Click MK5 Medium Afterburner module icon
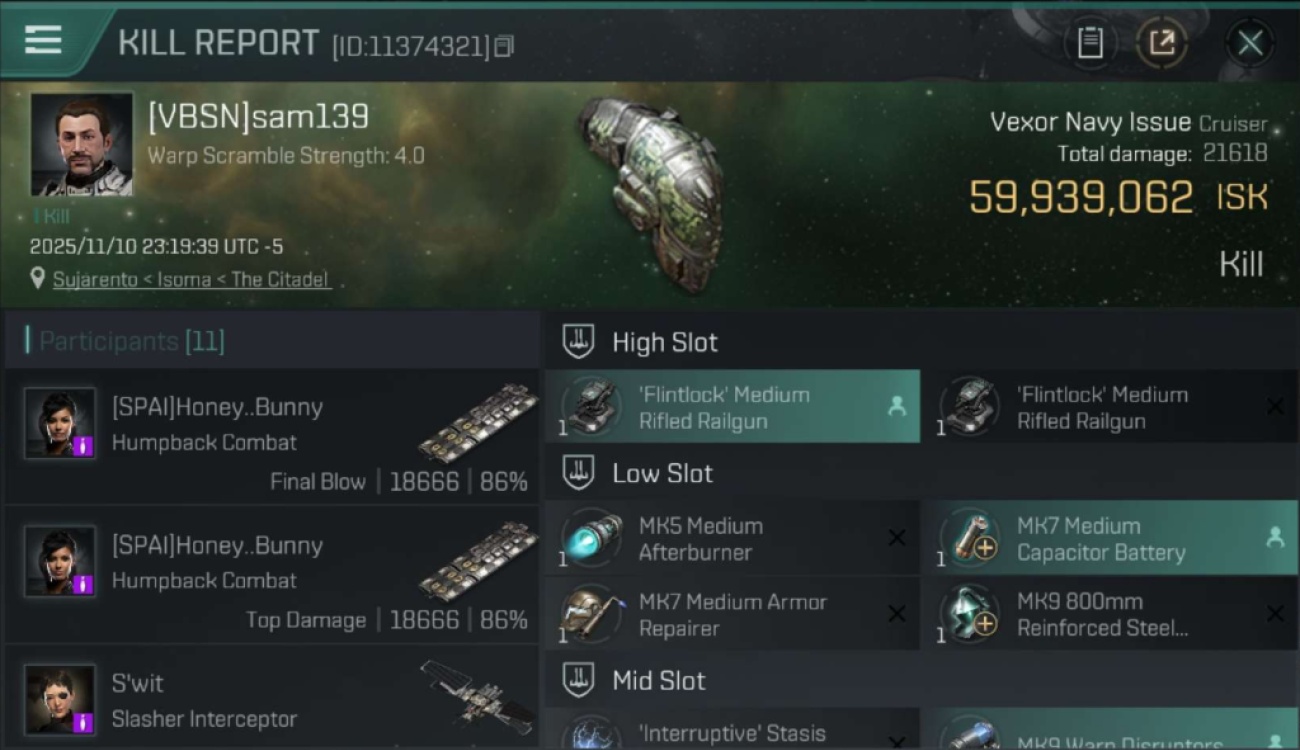The height and width of the screenshot is (750, 1300). 590,539
